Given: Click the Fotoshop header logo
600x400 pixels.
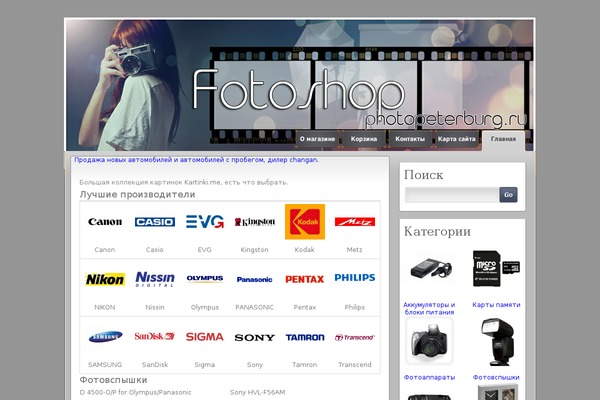Looking at the screenshot, I should coord(298,90).
